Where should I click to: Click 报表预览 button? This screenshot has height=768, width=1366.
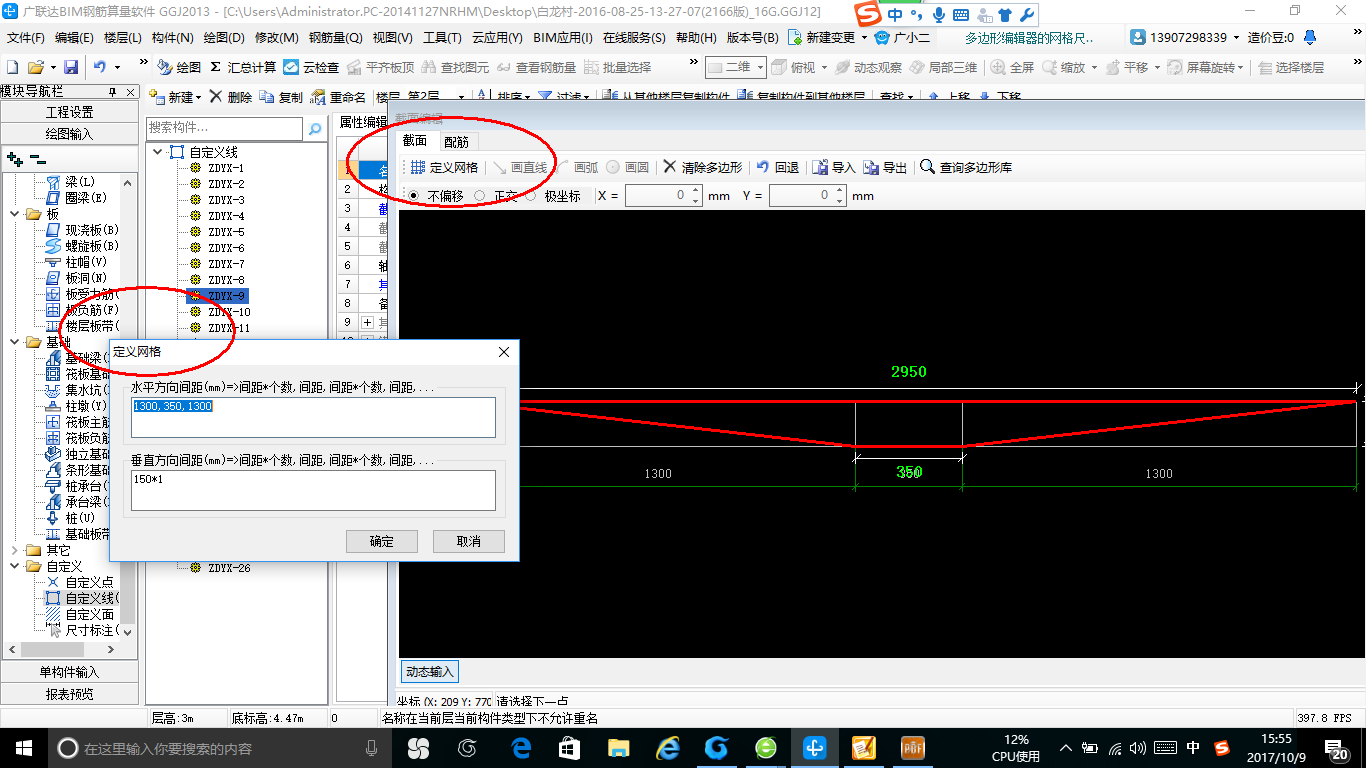click(x=70, y=694)
